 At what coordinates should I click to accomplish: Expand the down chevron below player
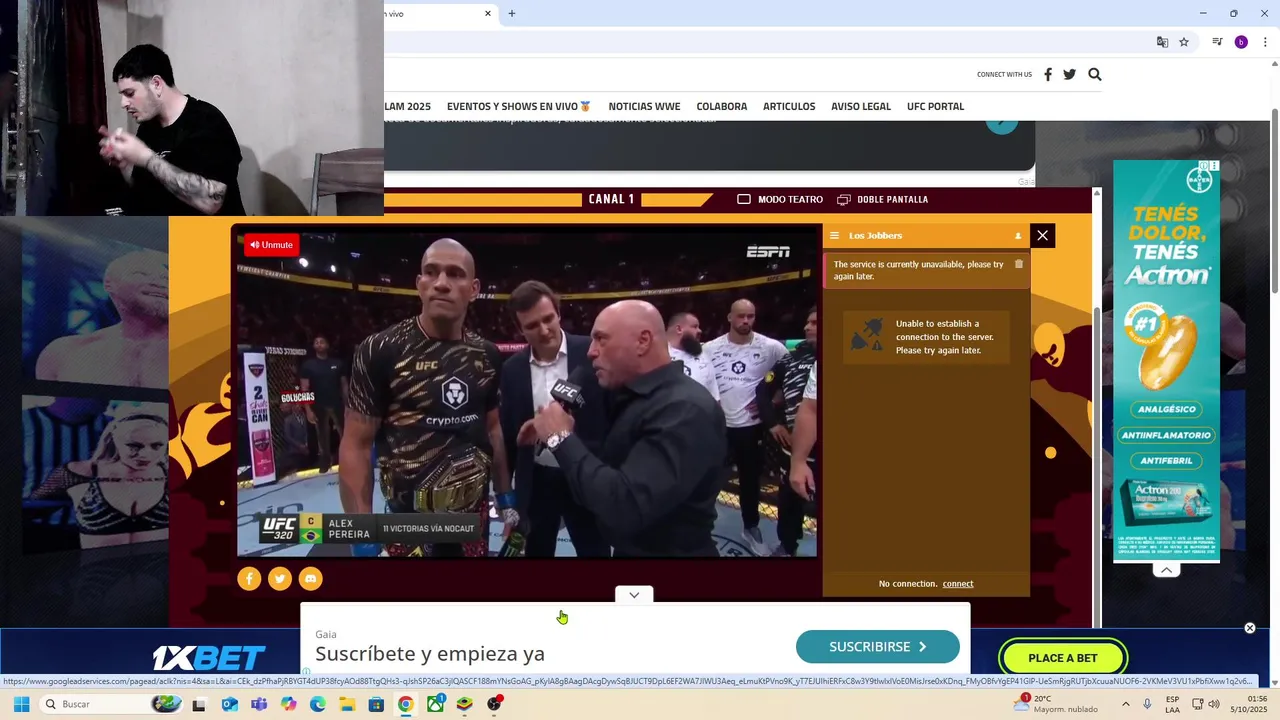coord(634,595)
